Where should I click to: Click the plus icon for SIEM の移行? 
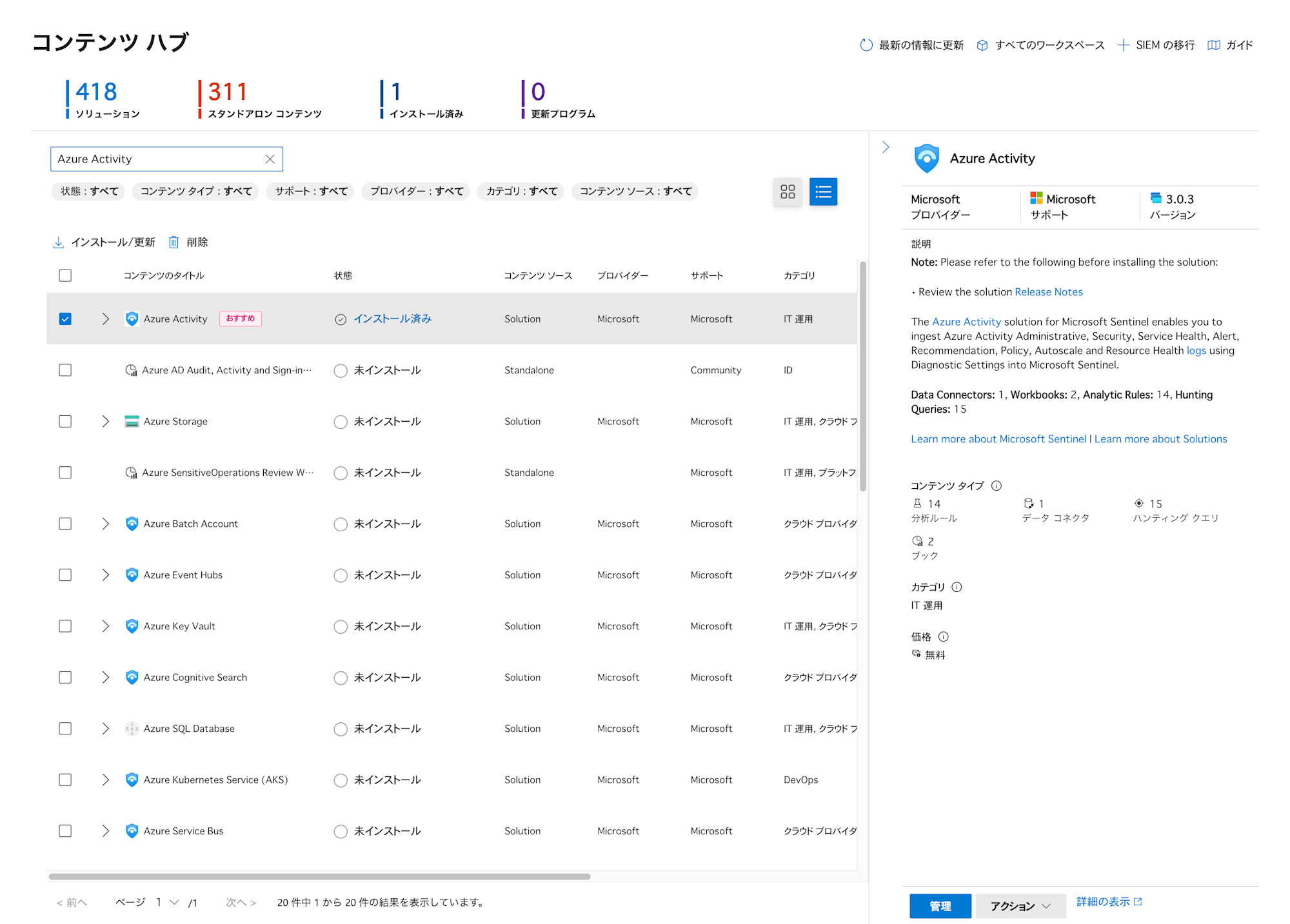pyautogui.click(x=1123, y=45)
